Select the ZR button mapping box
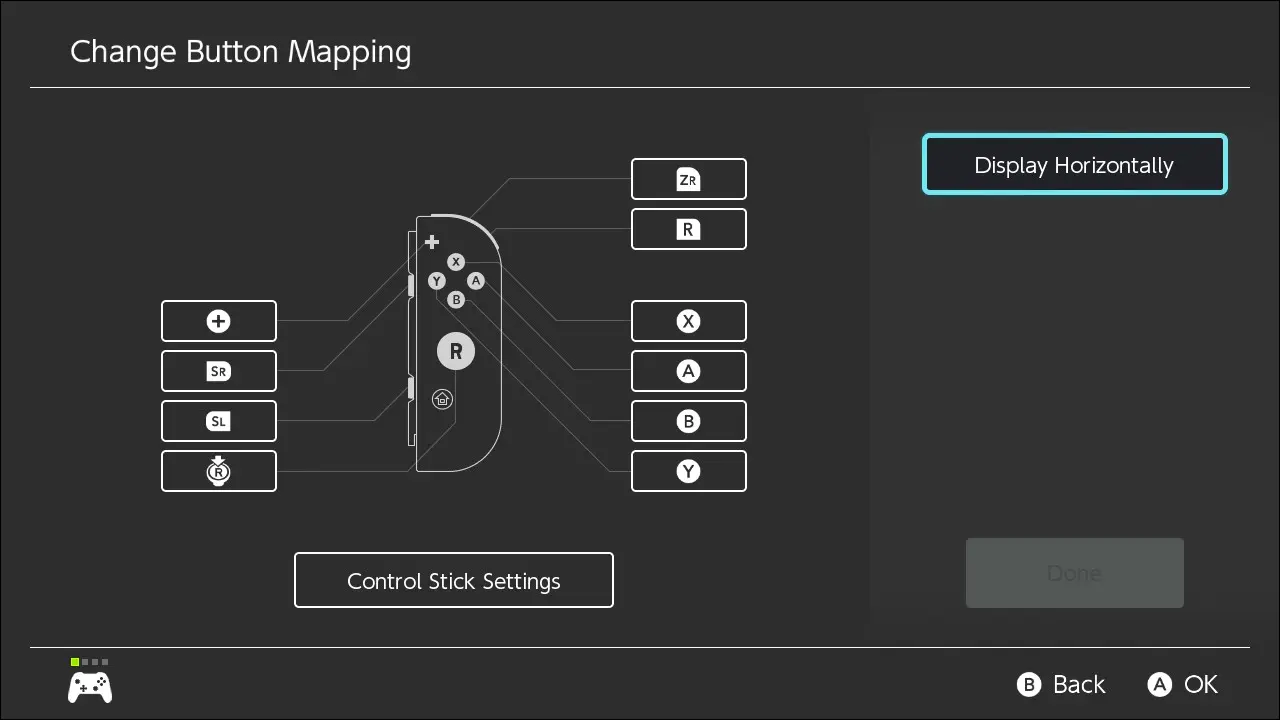1280x720 pixels. (689, 179)
